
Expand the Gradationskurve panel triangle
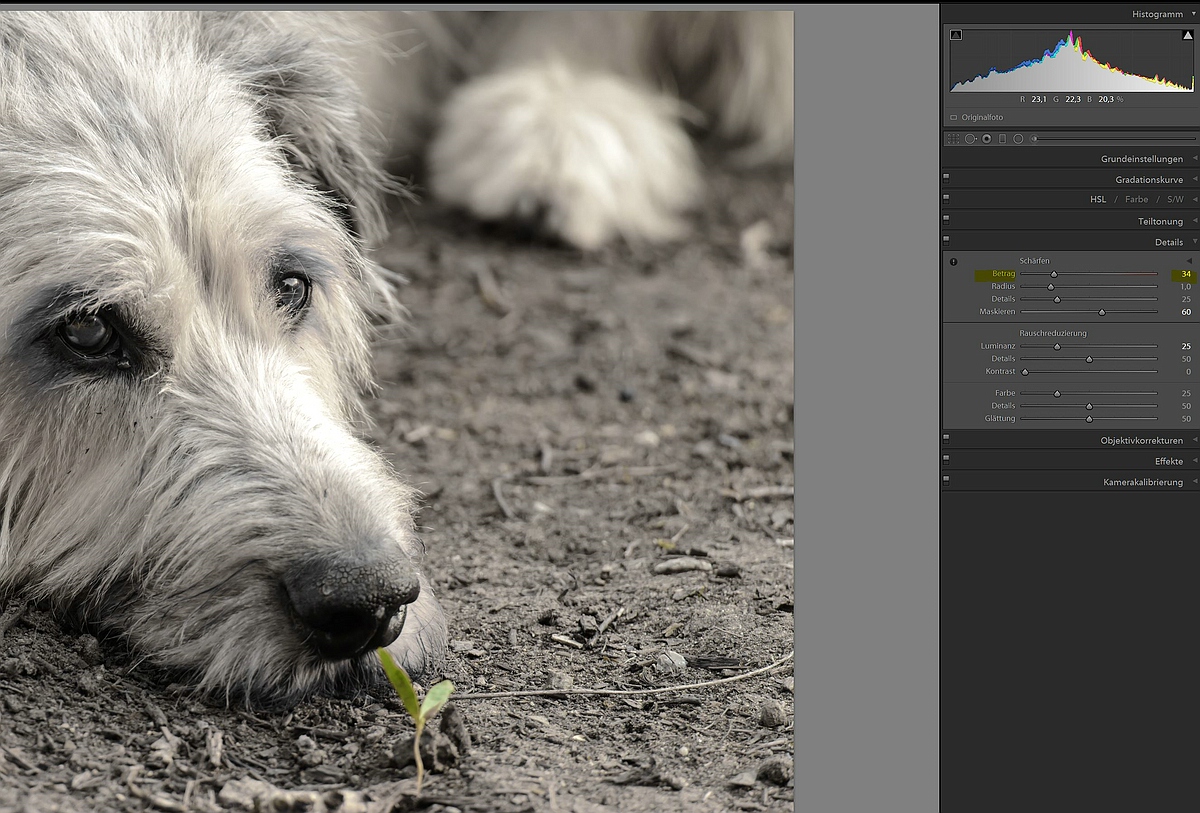(1194, 180)
